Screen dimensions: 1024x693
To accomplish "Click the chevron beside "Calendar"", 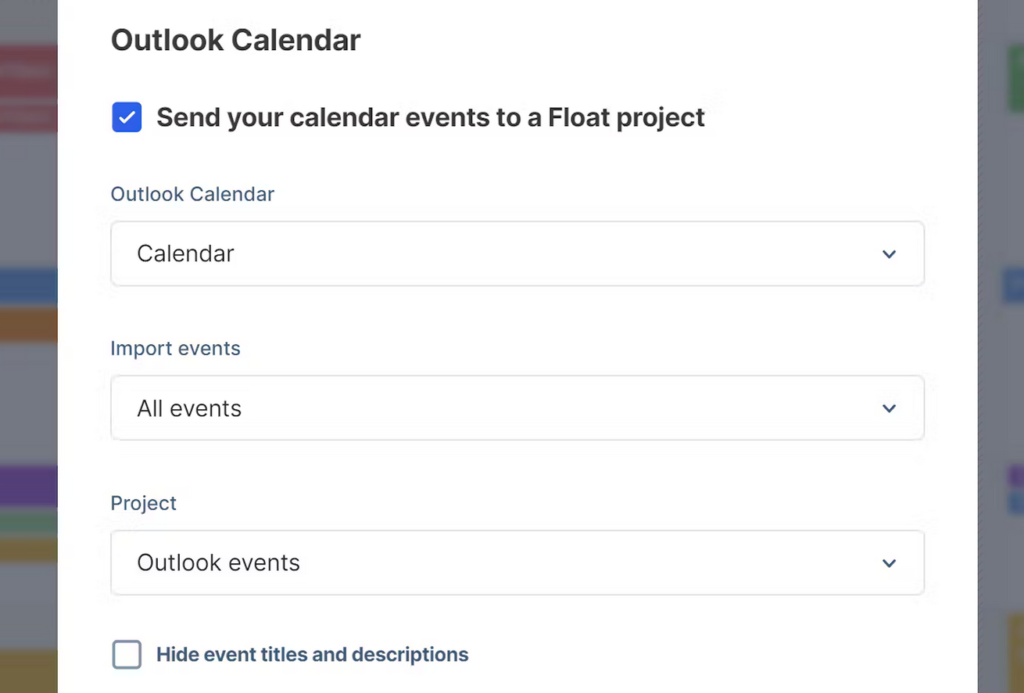I will click(888, 253).
